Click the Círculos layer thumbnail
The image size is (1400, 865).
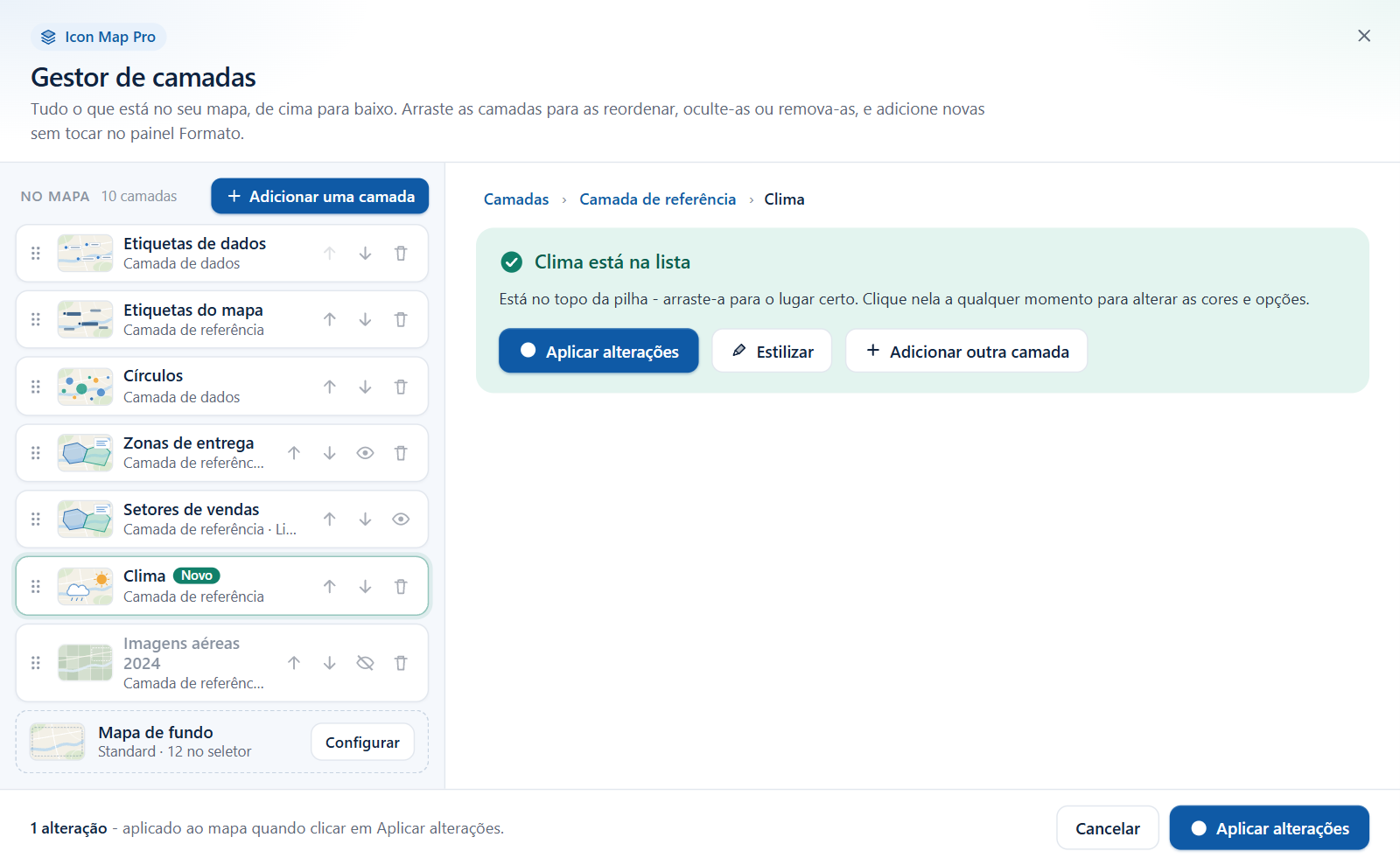point(85,387)
